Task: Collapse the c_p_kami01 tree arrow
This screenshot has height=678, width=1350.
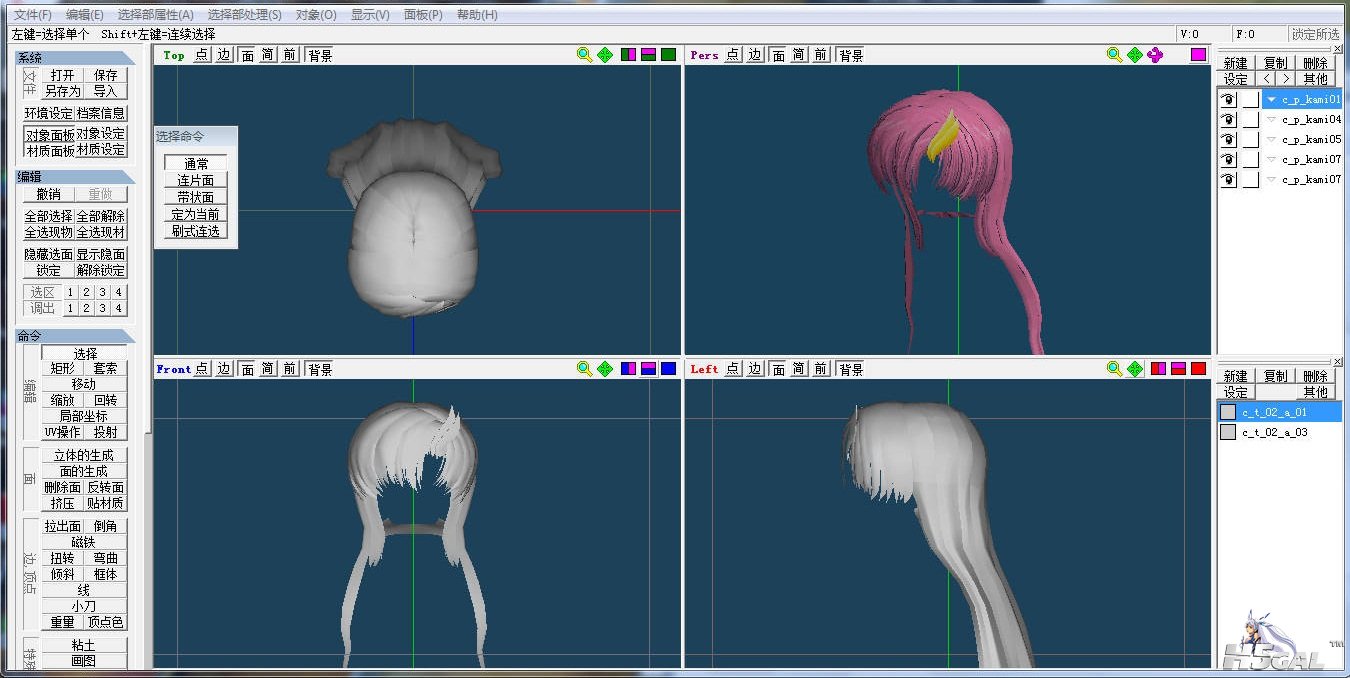Action: click(x=1271, y=100)
